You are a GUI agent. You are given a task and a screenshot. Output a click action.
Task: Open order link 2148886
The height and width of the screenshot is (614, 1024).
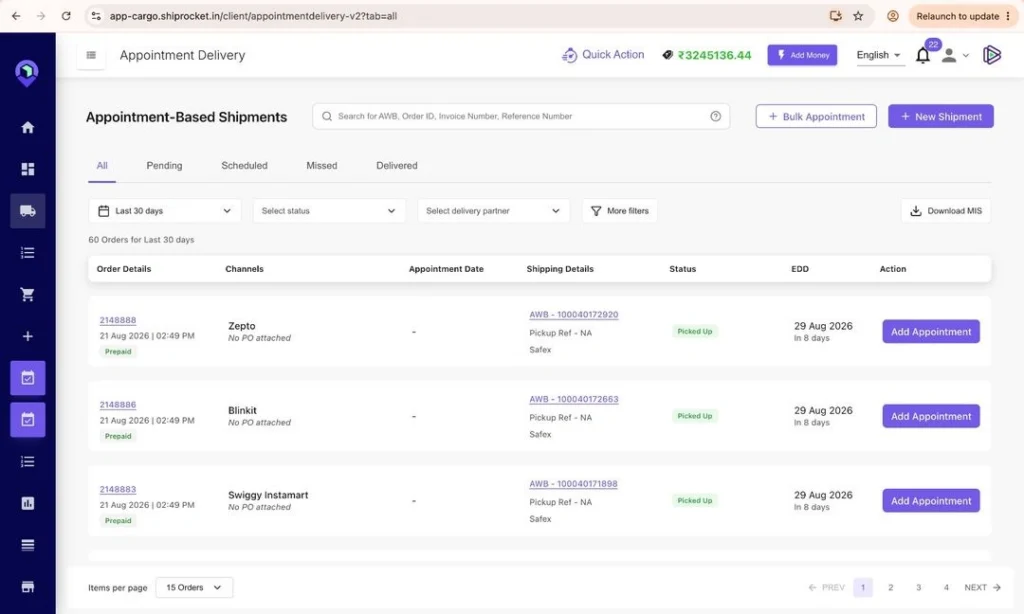point(118,405)
